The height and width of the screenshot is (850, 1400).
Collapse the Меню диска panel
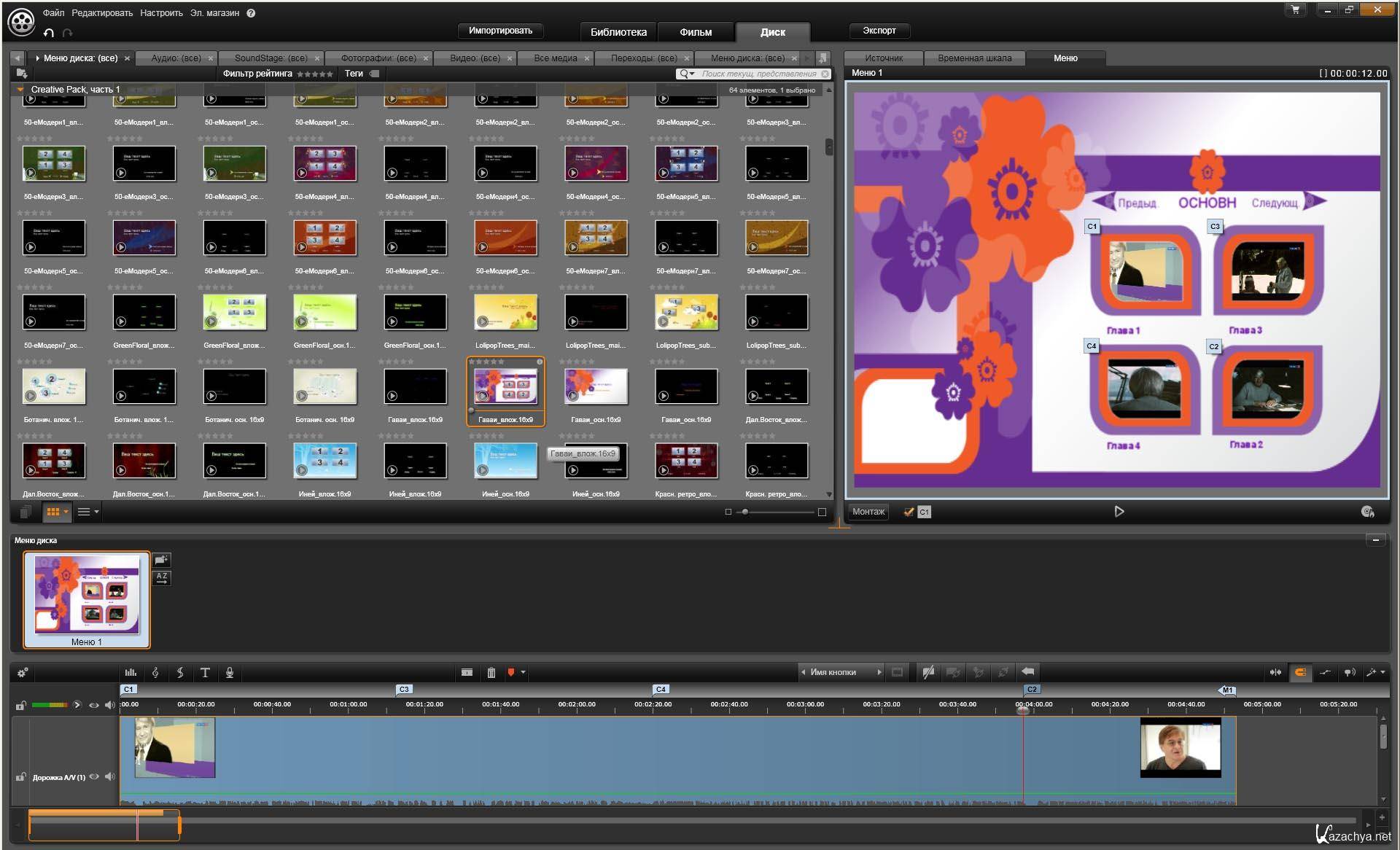pyautogui.click(x=1375, y=540)
